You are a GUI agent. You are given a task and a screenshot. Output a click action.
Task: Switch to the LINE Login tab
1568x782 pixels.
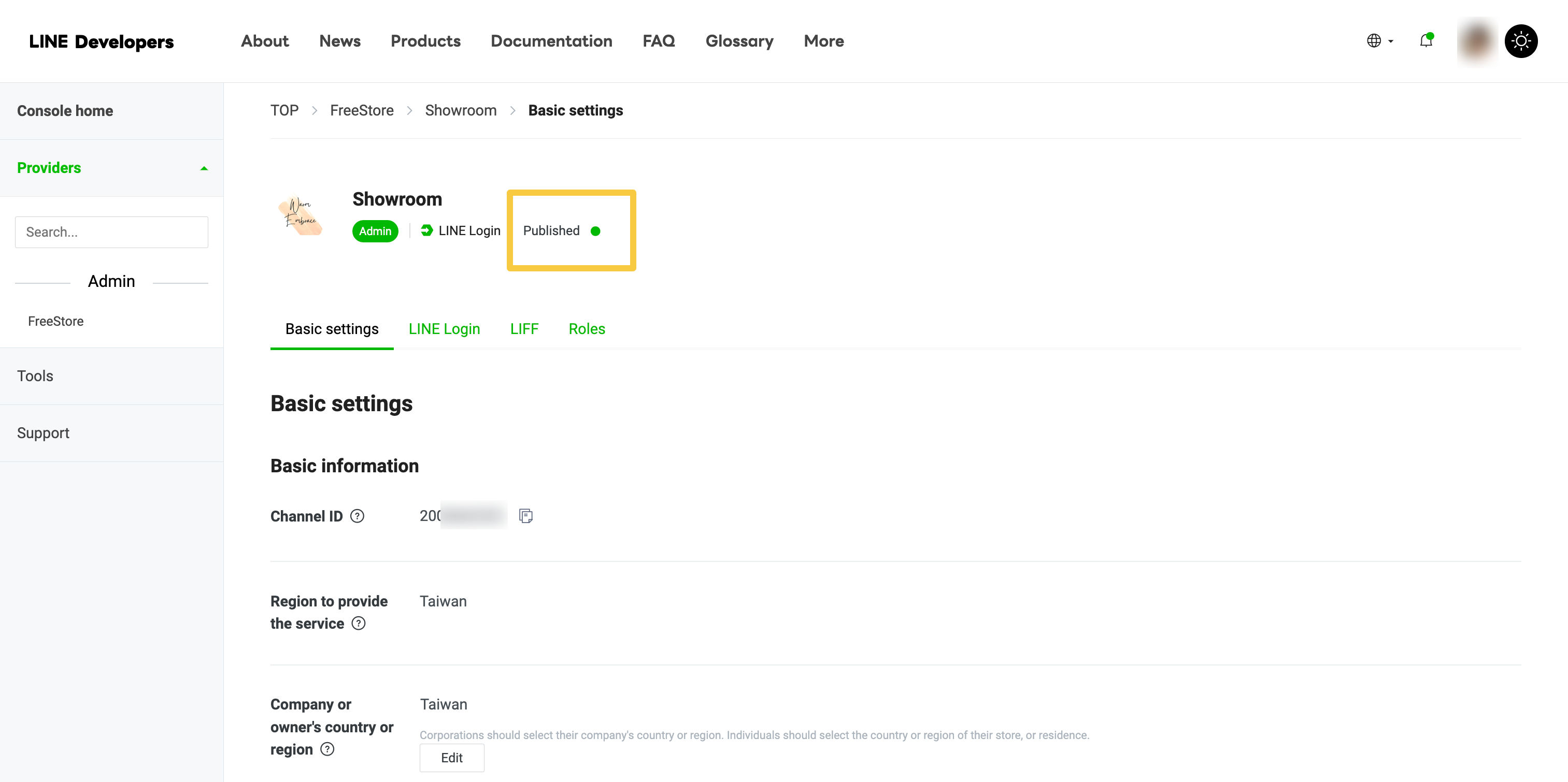(x=444, y=329)
